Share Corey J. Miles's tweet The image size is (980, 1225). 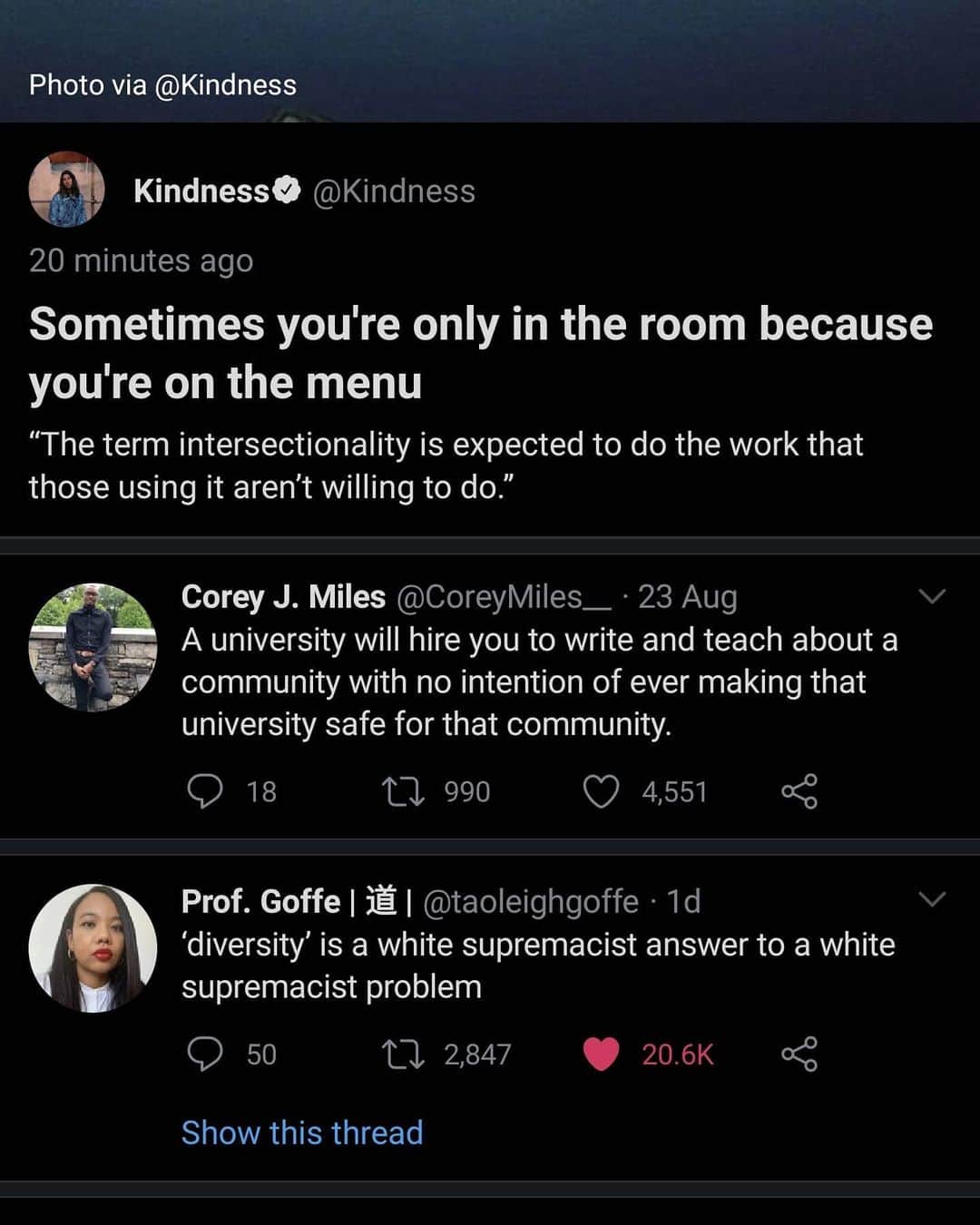point(799,791)
